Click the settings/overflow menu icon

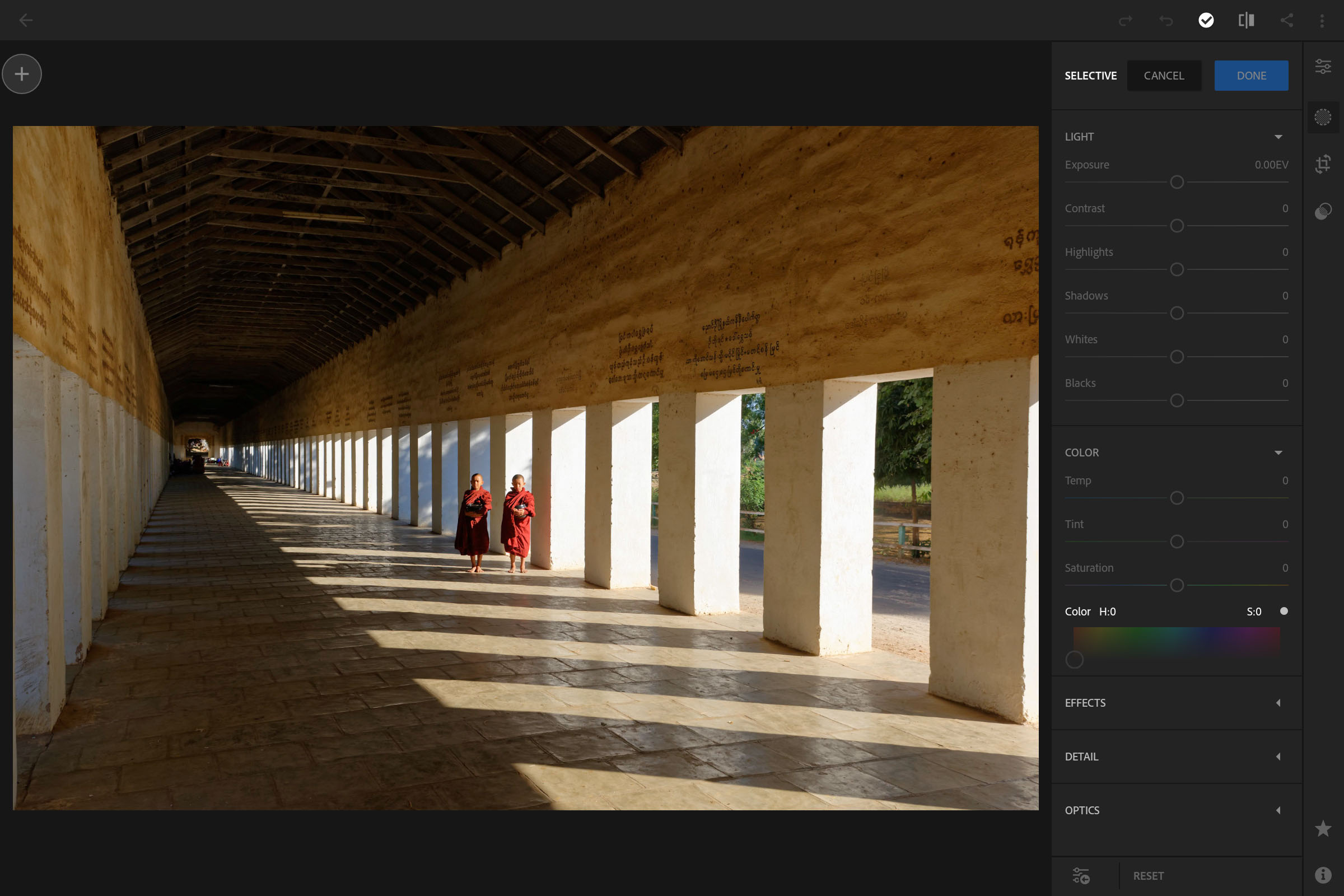pos(1322,20)
